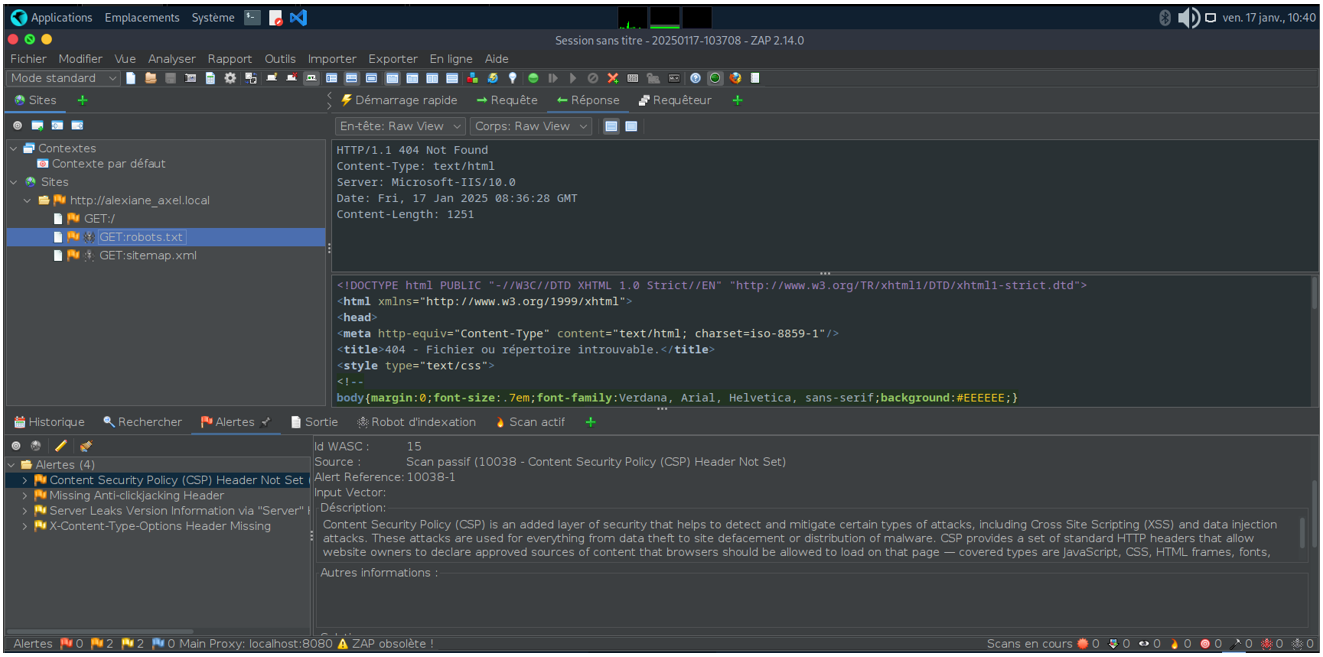Toggle the pin icon on Alertes tab
Screen dimensions: 1323x657
pos(267,422)
